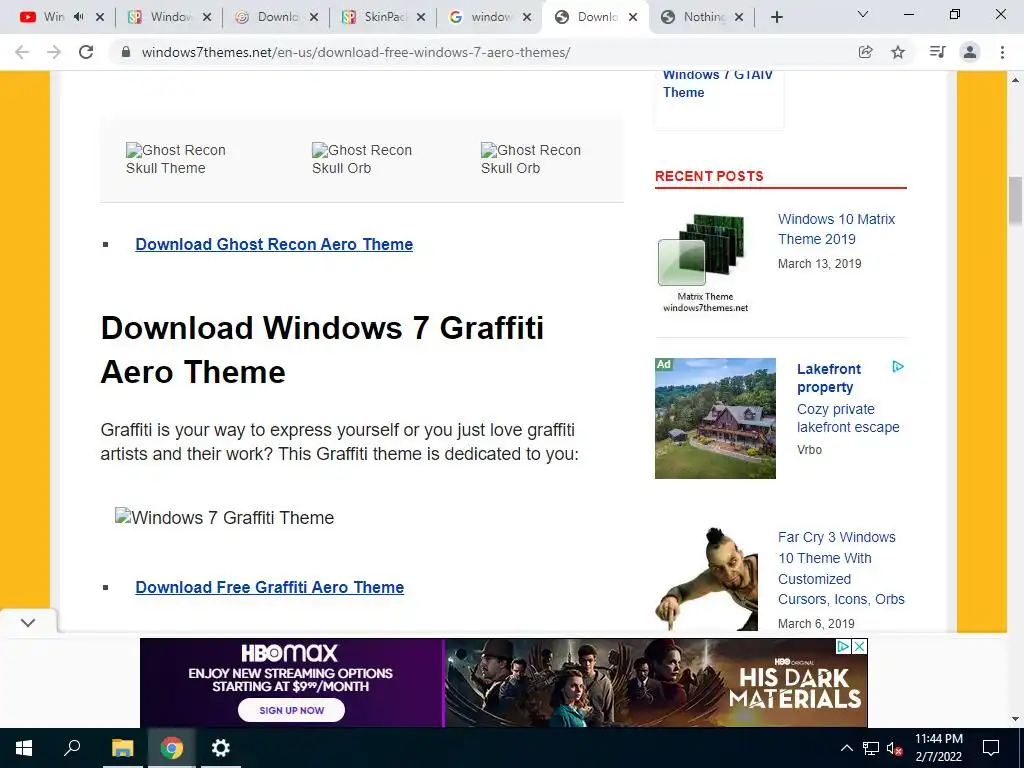Click the Windows 7 Graffiti Theme image
This screenshot has width=1024, height=768.
224,517
